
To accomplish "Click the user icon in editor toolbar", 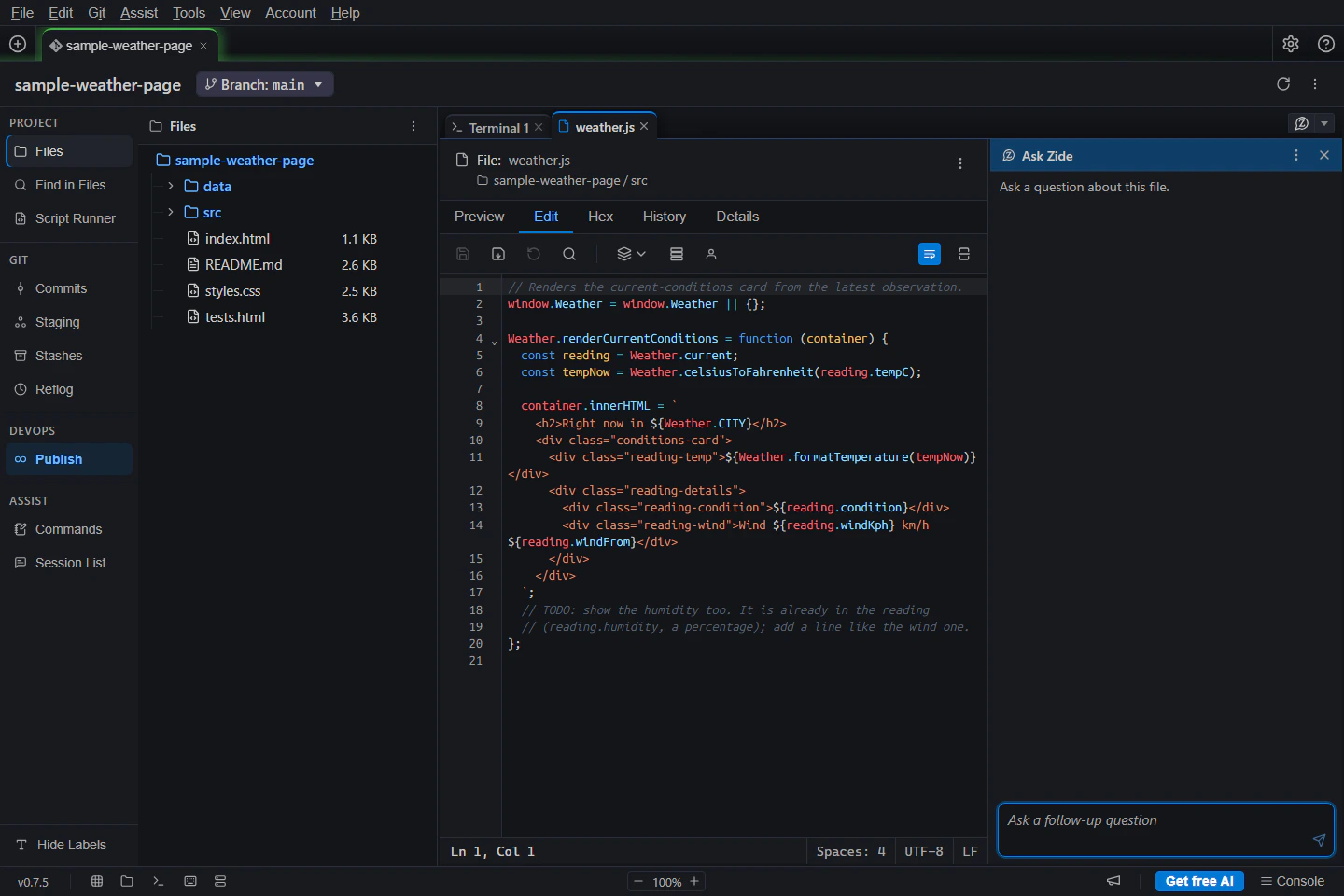I will click(x=711, y=254).
